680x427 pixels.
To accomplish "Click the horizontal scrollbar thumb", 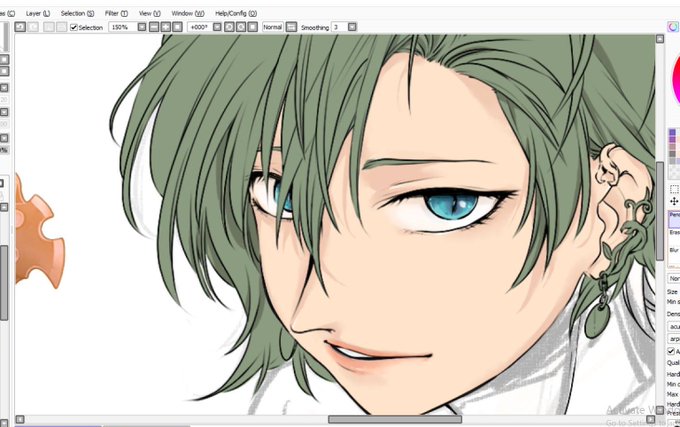I will tap(395, 419).
